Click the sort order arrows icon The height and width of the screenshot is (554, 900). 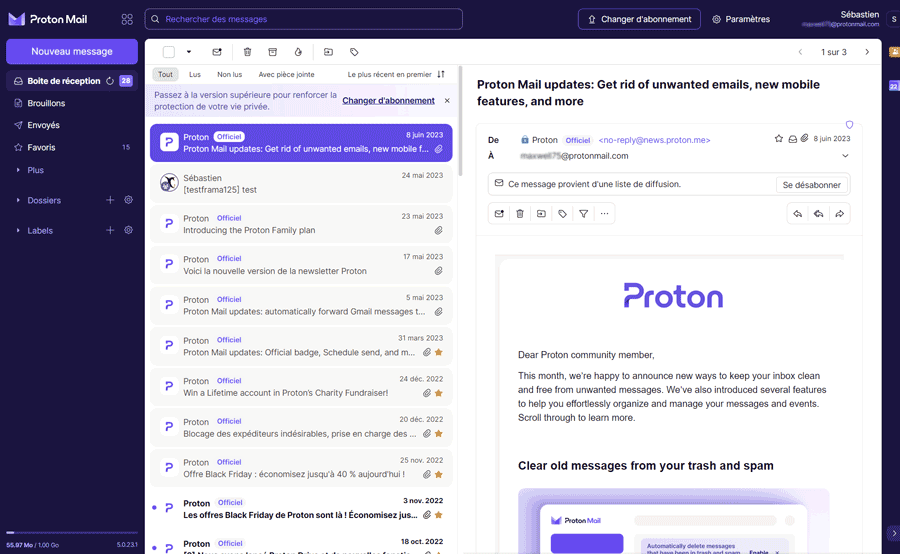click(441, 74)
